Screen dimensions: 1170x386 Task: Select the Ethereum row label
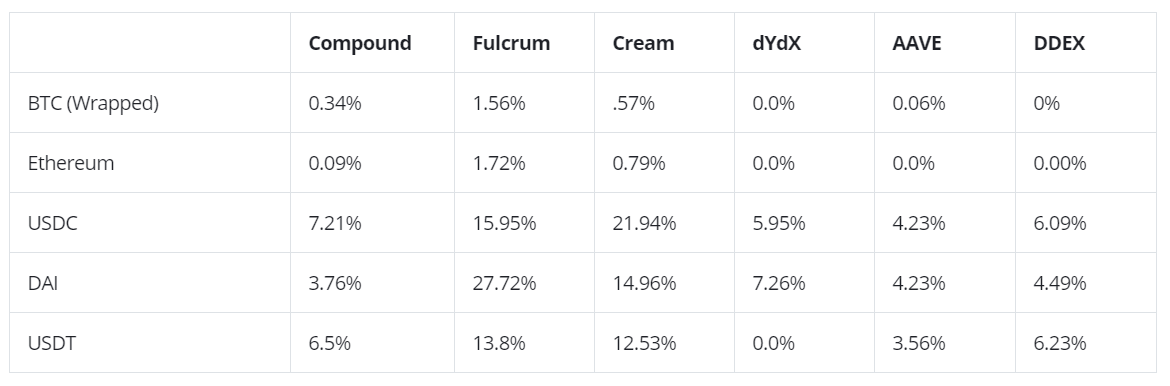point(71,163)
